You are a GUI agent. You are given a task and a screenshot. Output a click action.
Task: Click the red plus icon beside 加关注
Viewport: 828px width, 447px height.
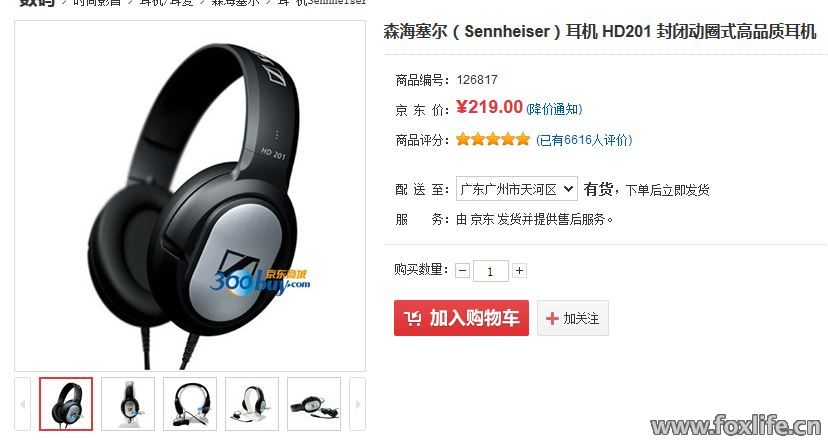click(x=552, y=319)
